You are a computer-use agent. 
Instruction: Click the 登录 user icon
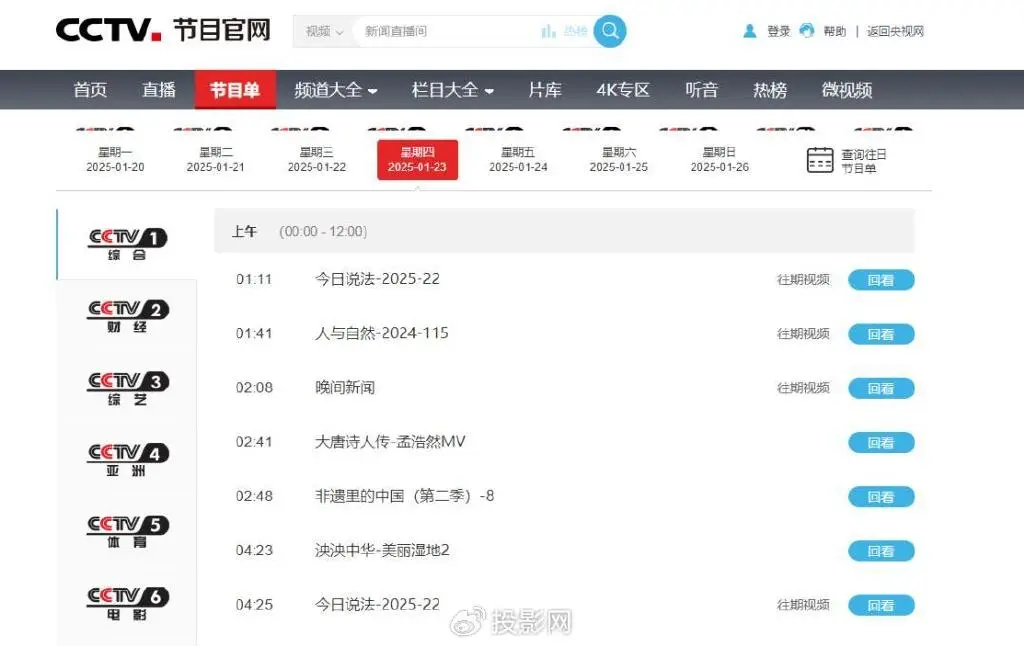tap(750, 31)
